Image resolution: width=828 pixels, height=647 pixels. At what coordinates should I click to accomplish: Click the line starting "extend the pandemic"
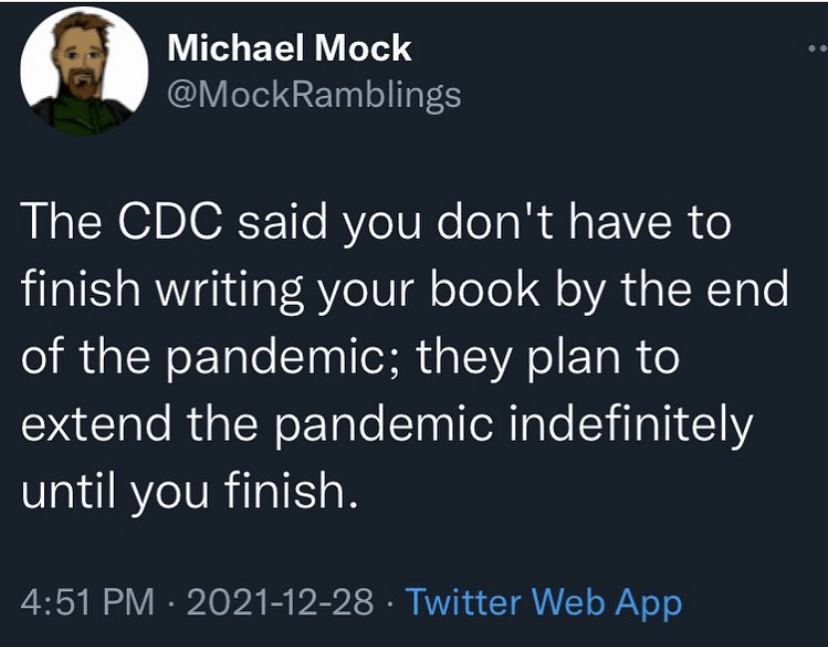coord(386,425)
